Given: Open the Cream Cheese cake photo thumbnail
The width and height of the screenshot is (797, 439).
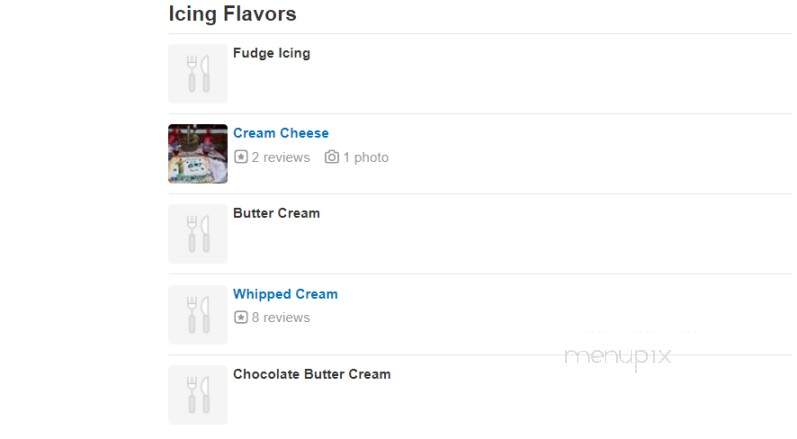Looking at the screenshot, I should point(198,153).
